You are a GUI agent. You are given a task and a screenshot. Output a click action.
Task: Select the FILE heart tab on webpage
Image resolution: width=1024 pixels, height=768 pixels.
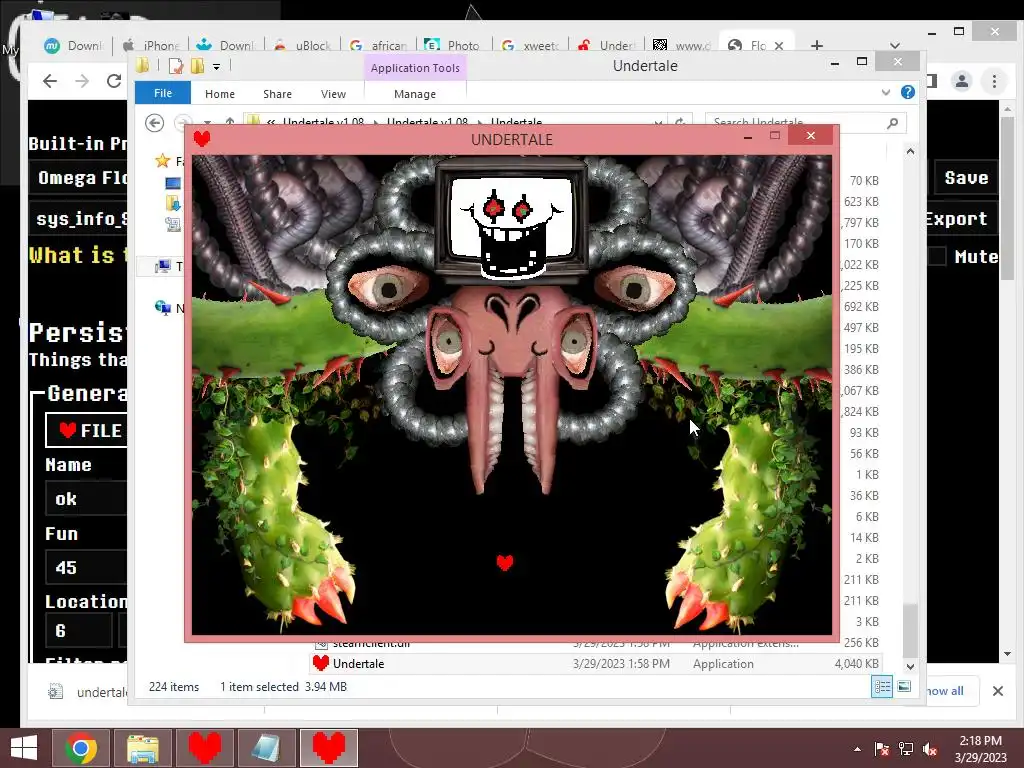(86, 430)
